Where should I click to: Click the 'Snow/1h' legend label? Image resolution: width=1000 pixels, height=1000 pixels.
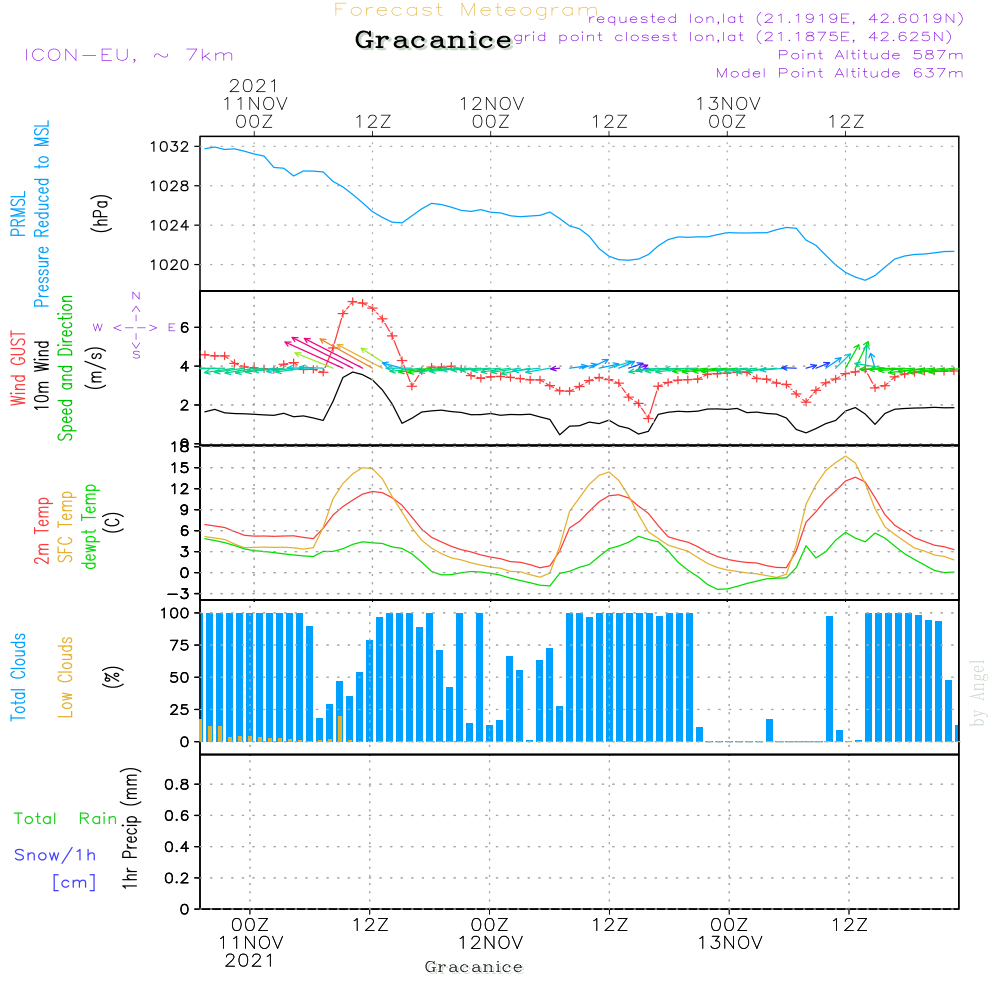tap(55, 855)
